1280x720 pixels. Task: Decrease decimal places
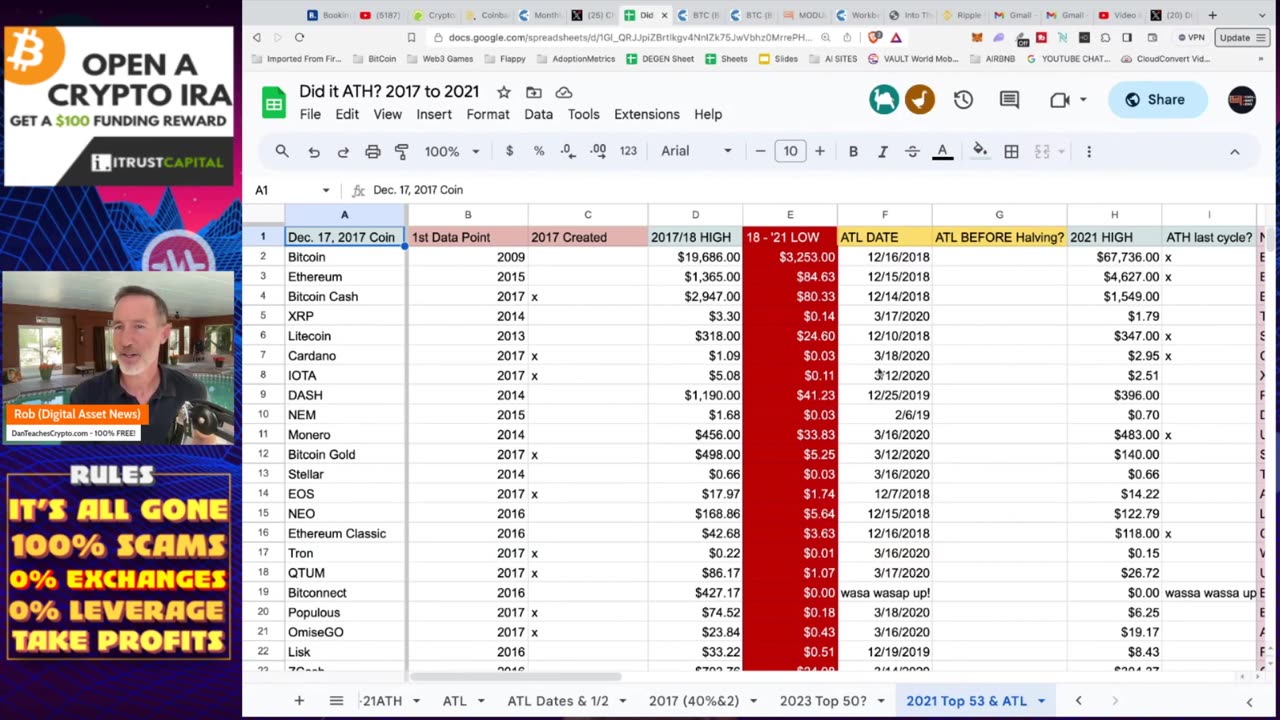(x=567, y=151)
